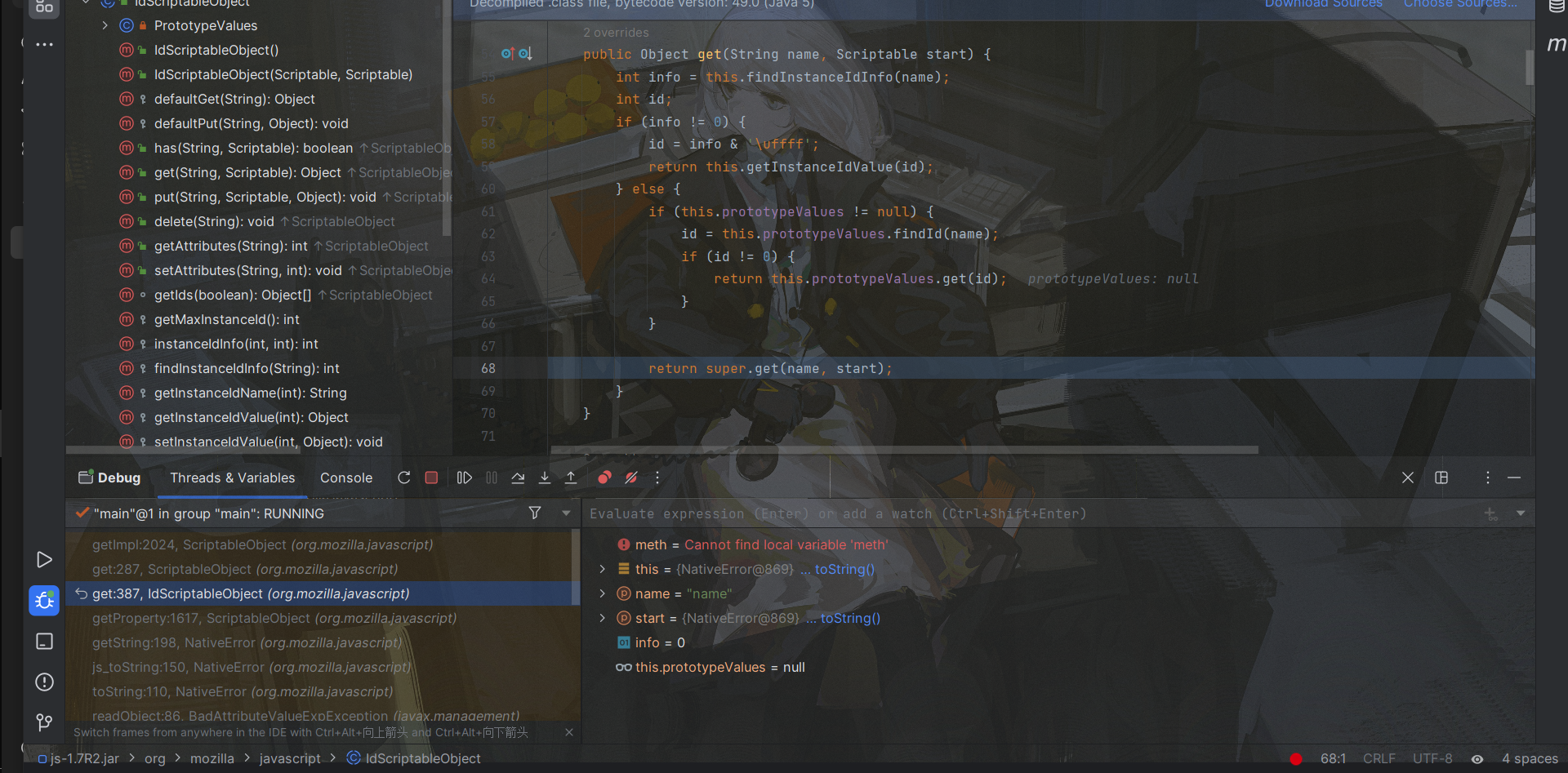Open Debug tool window options menu
1568x773 pixels.
pos(1487,478)
